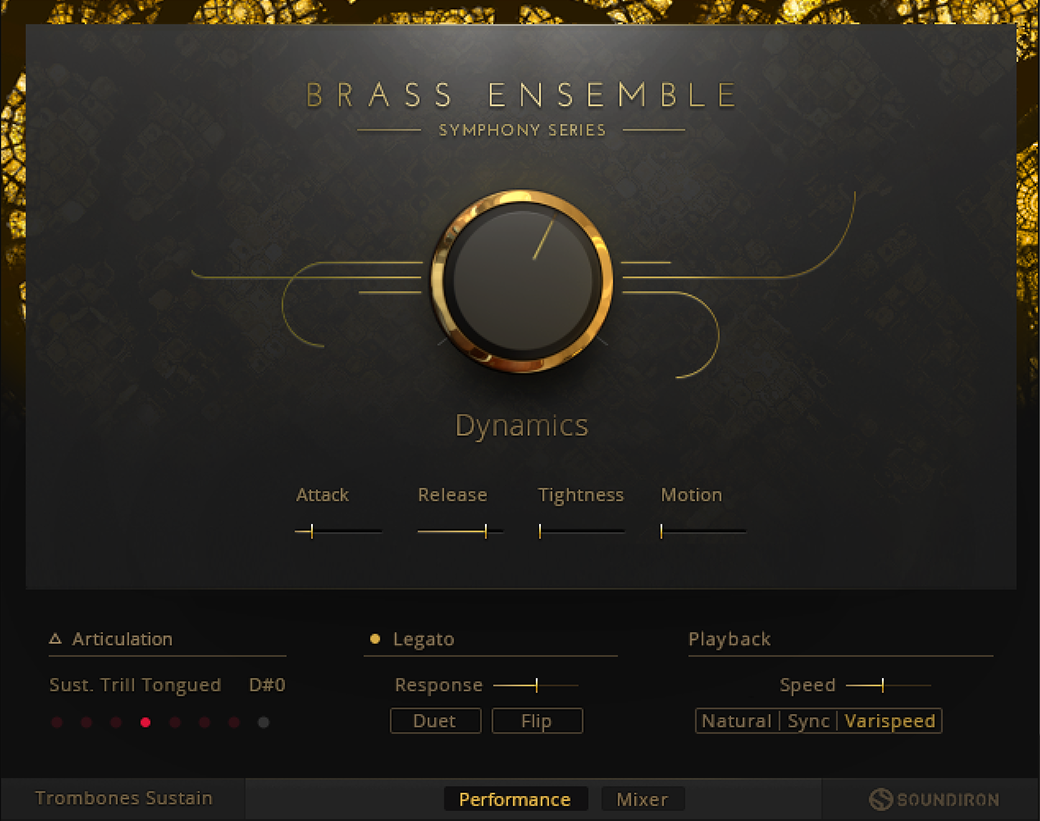This screenshot has width=1040, height=821.
Task: Switch to the Mixer tab
Action: point(643,799)
